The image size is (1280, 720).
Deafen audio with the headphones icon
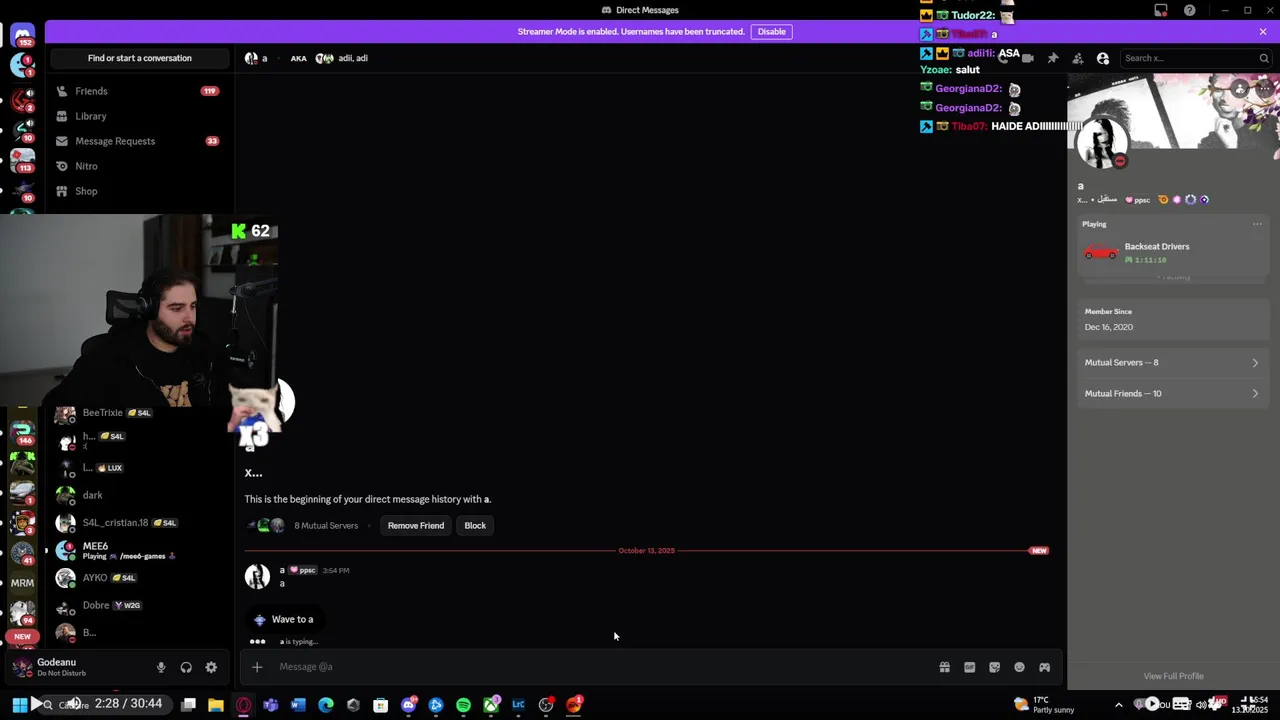[186, 667]
